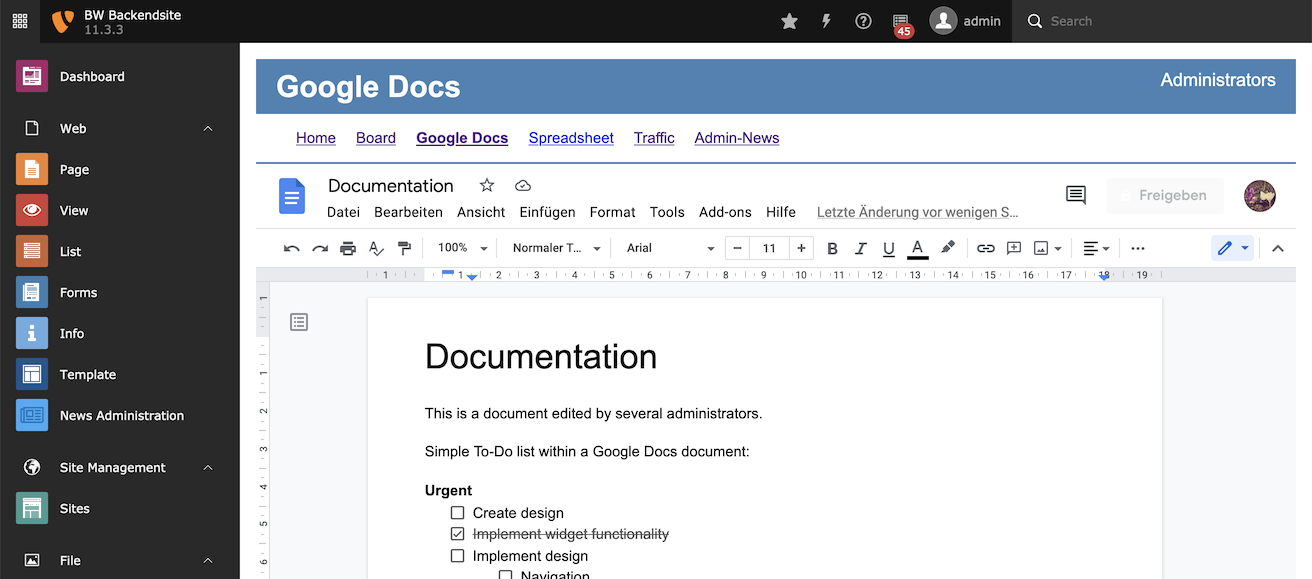This screenshot has height=579, width=1312.
Task: Star the Documentation document
Action: coord(487,185)
